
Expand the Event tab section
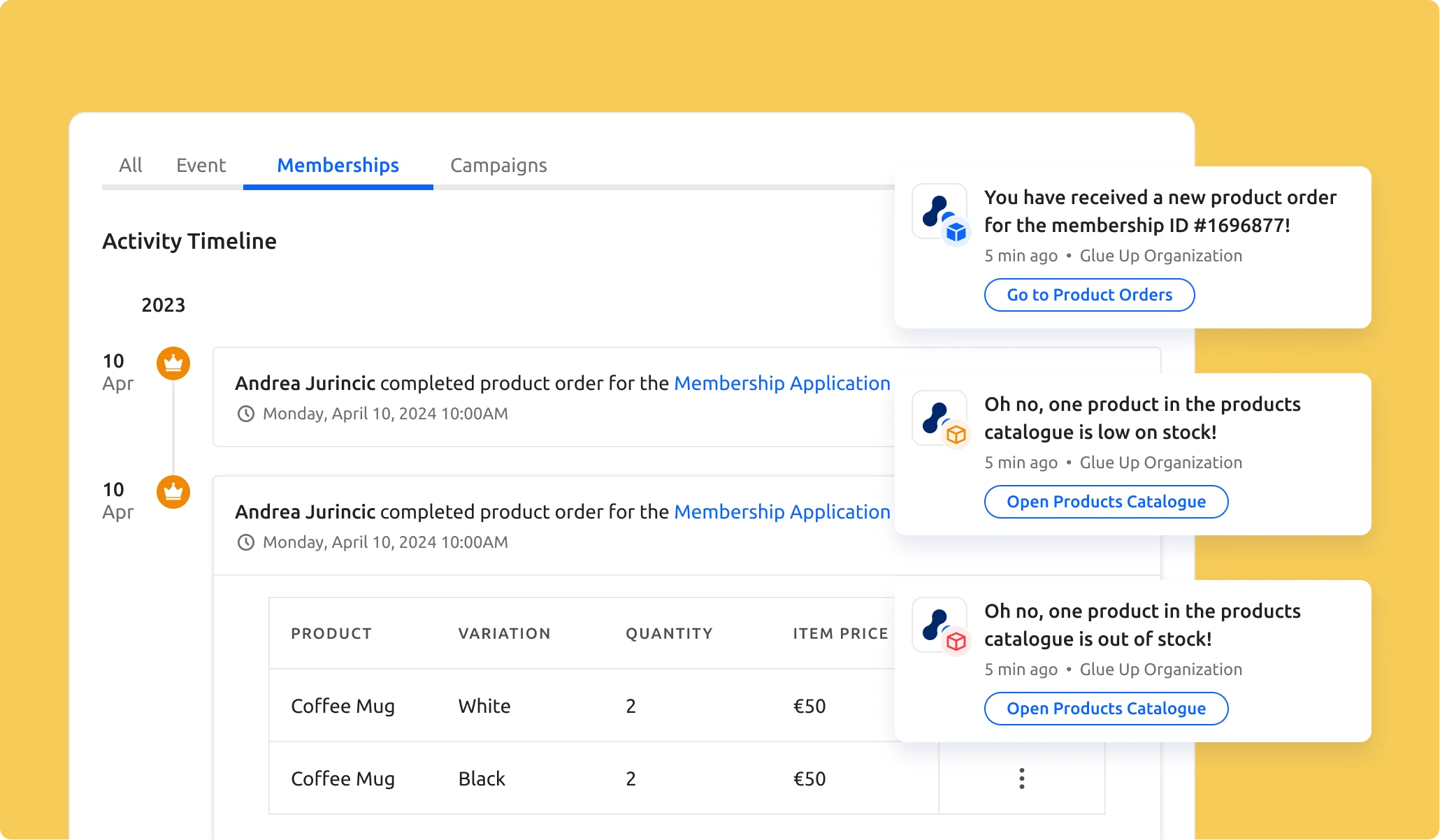(x=200, y=165)
